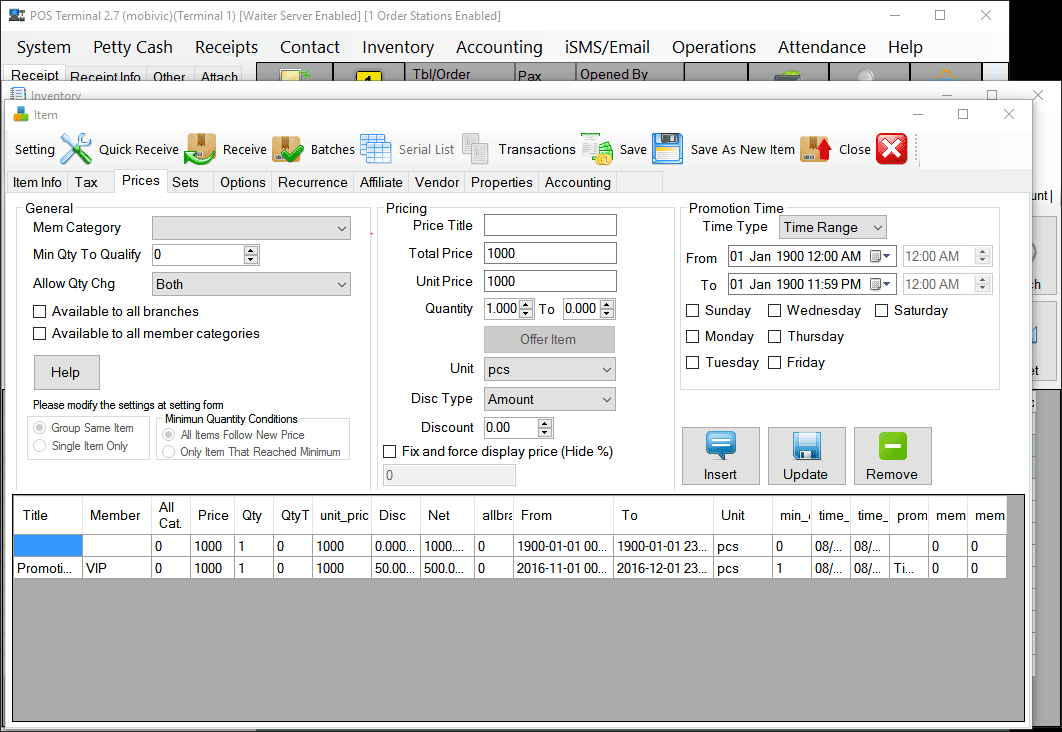Check the Fix and force display price option
The width and height of the screenshot is (1062, 732).
tap(389, 452)
